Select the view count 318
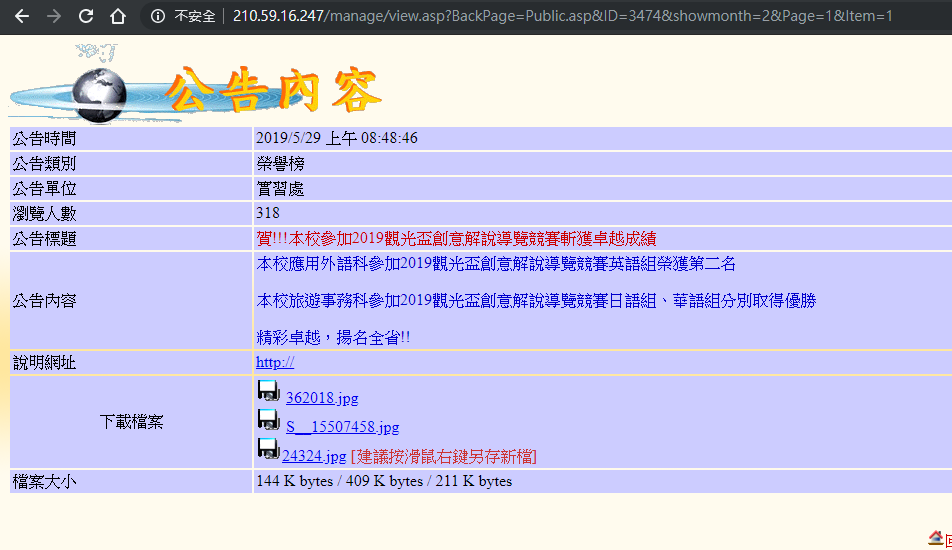This screenshot has width=952, height=550. (x=268, y=213)
